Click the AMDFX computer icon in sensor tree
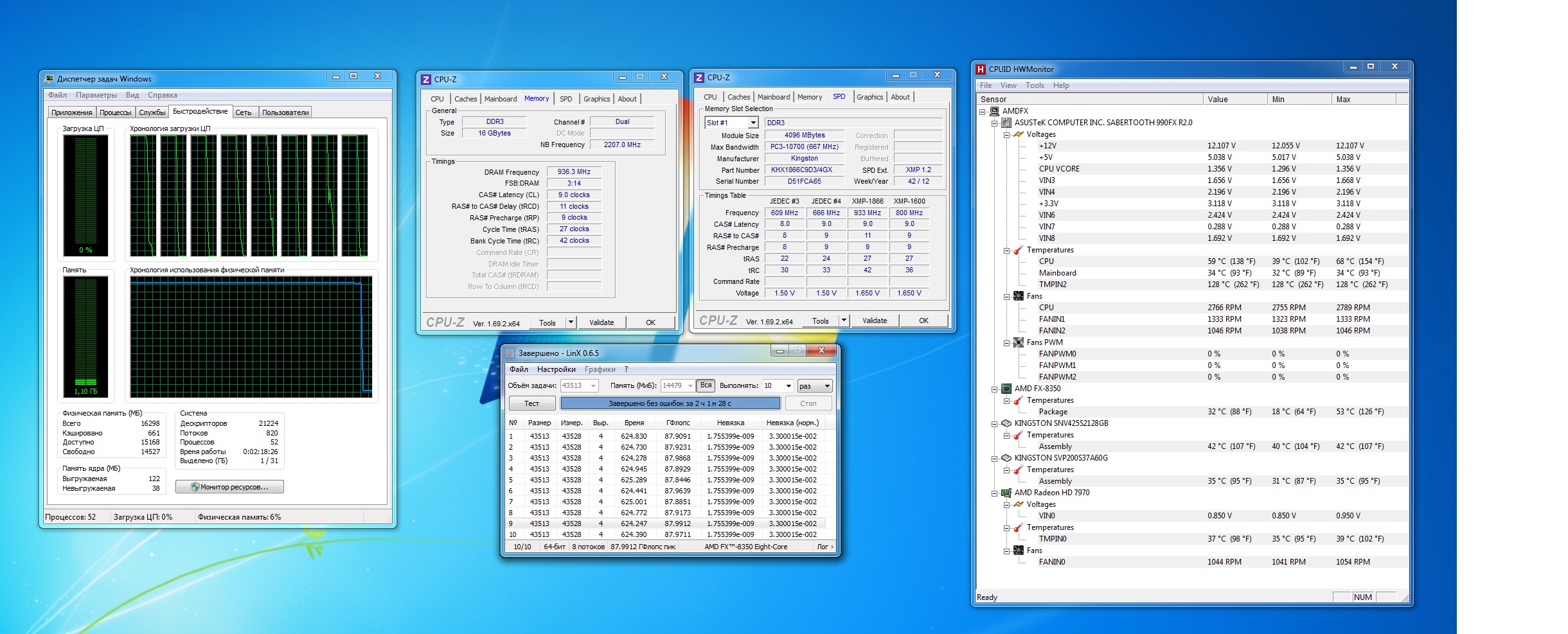 pos(994,111)
